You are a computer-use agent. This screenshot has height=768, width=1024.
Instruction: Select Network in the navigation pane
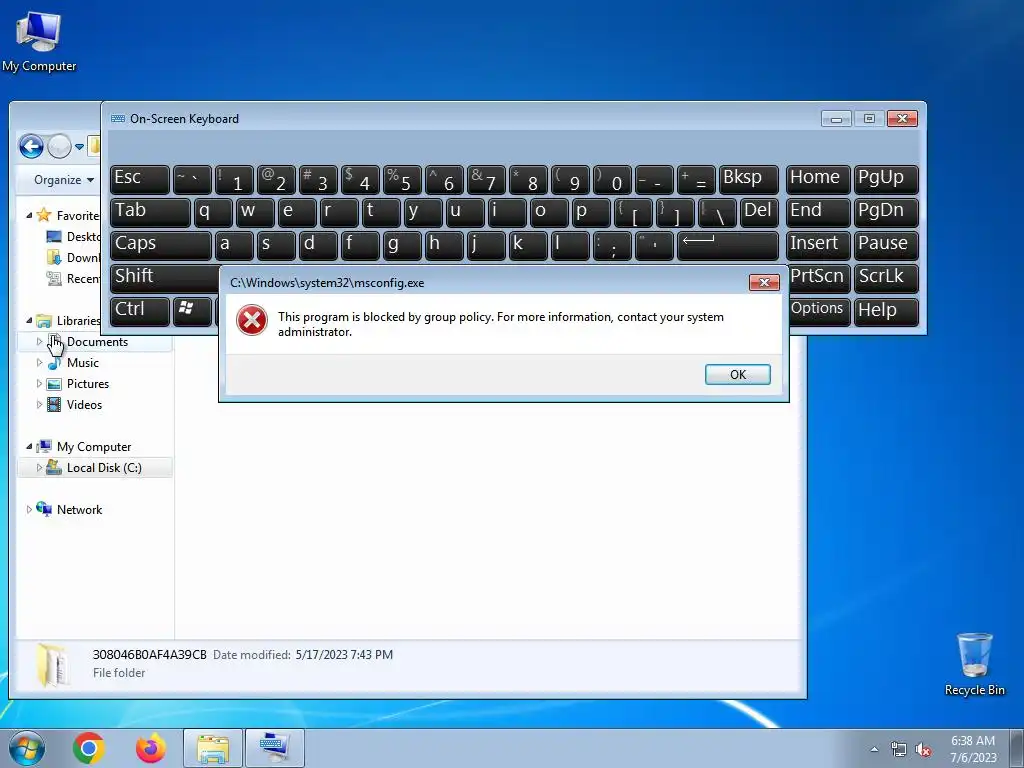(79, 509)
